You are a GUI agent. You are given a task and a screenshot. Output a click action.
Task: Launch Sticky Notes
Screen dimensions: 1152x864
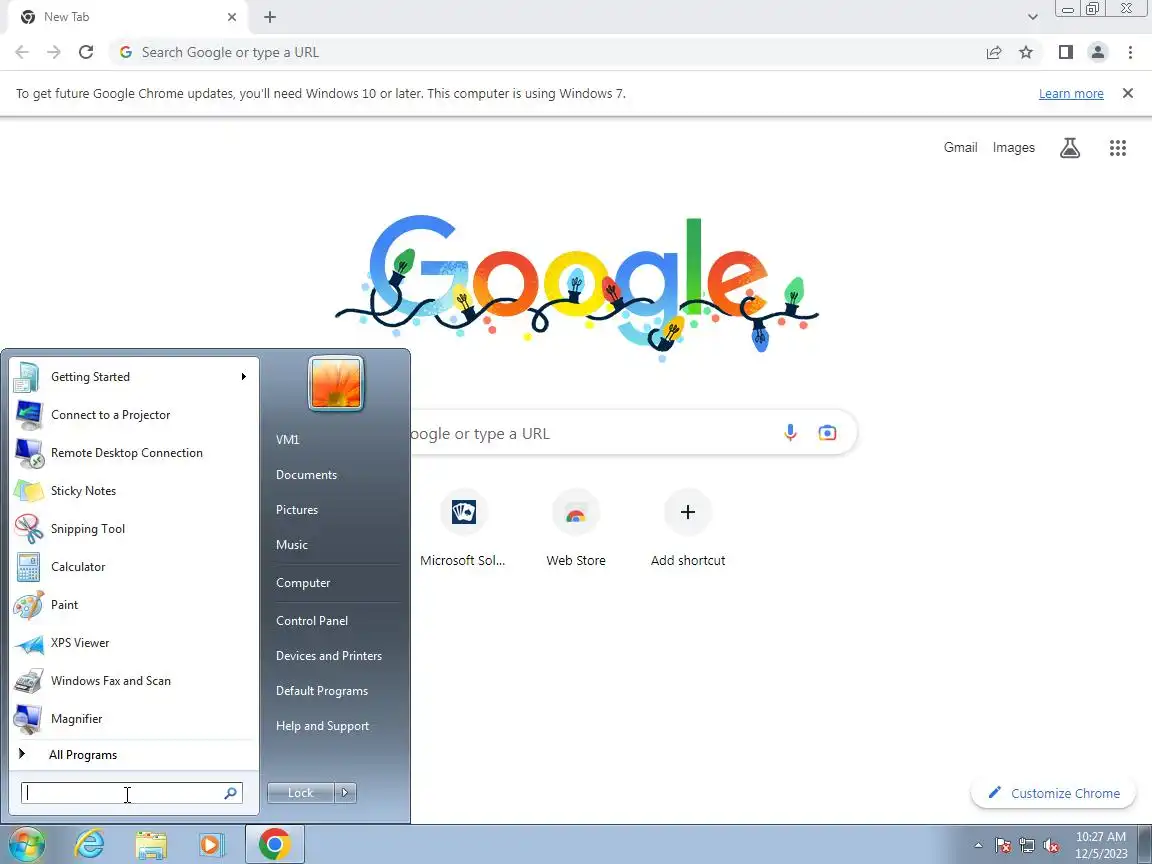134,491
